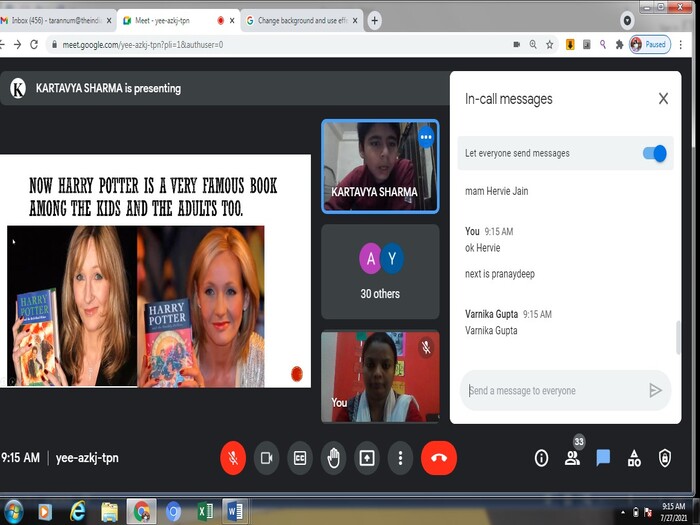Click the Present now screen share button
This screenshot has width=700, height=525.
coord(367,458)
